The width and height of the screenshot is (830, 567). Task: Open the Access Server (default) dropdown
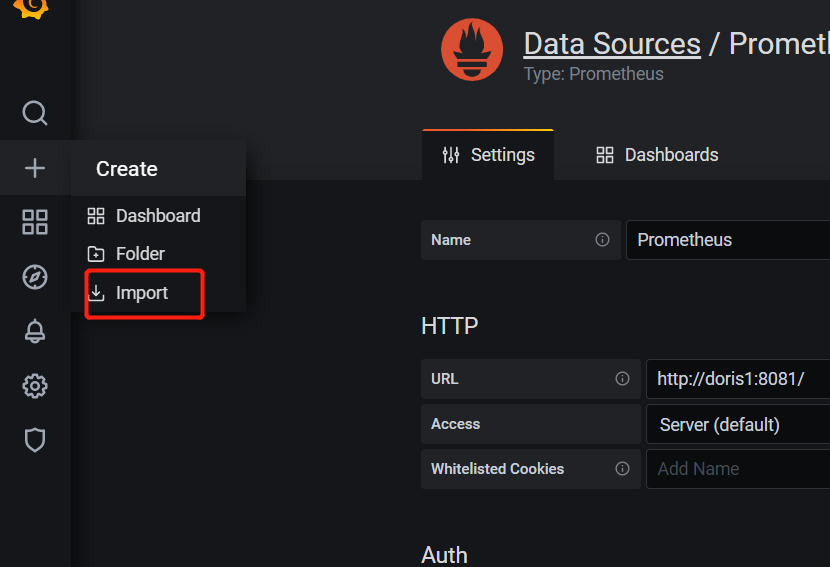[738, 424]
